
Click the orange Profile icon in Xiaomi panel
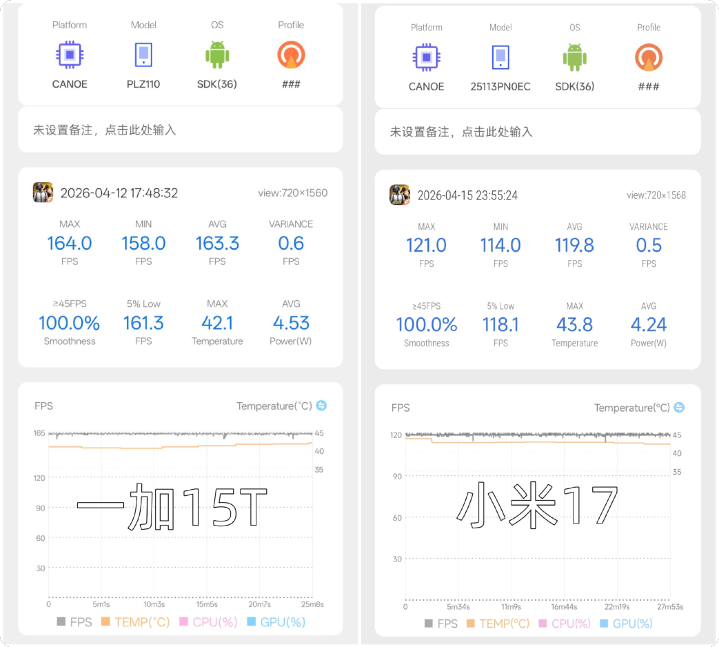tap(648, 57)
